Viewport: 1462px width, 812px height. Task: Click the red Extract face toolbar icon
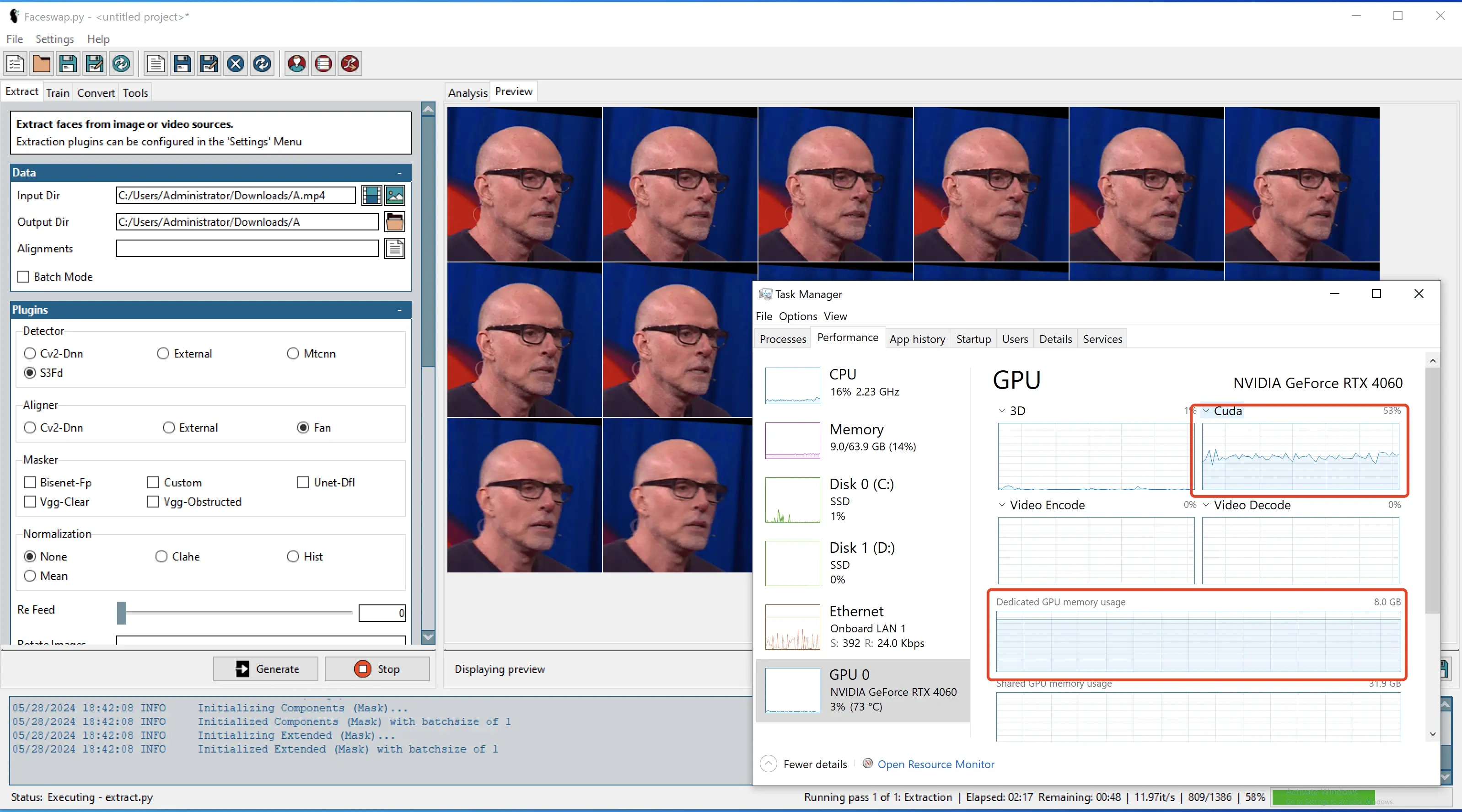[296, 64]
